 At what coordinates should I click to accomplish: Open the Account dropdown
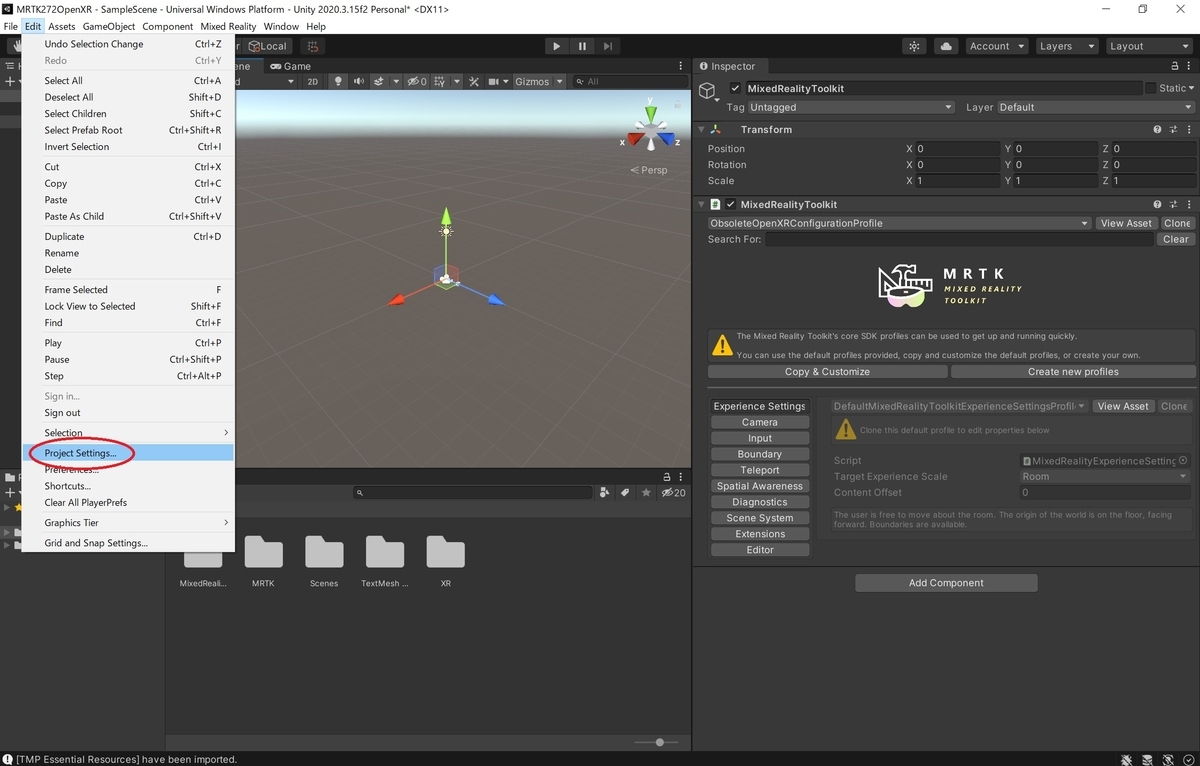(997, 46)
